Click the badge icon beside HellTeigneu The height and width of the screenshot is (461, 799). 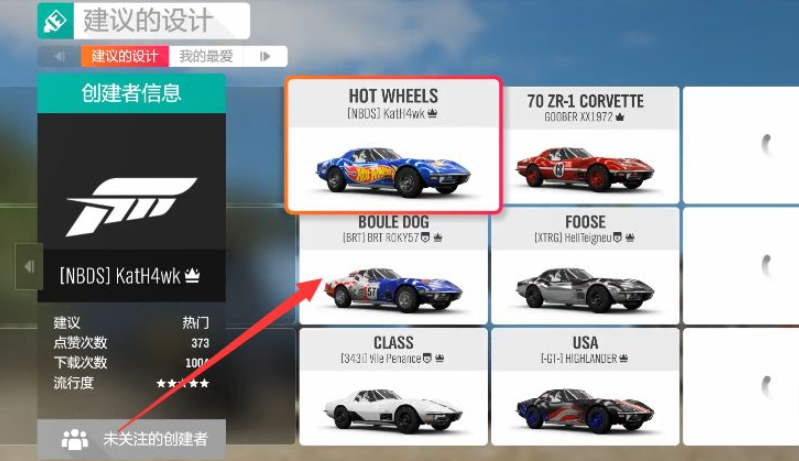(617, 237)
